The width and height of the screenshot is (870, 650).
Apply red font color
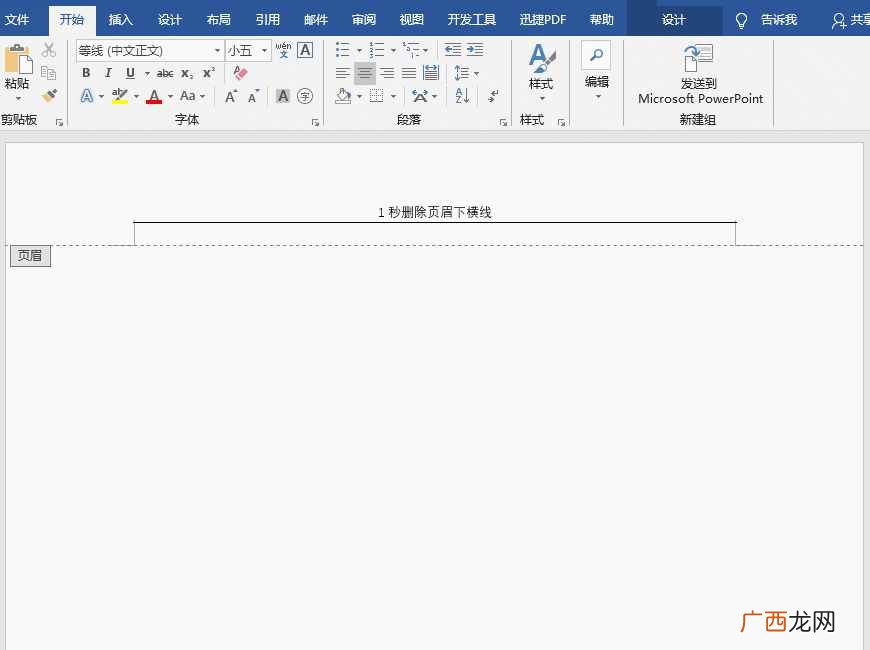click(x=154, y=96)
